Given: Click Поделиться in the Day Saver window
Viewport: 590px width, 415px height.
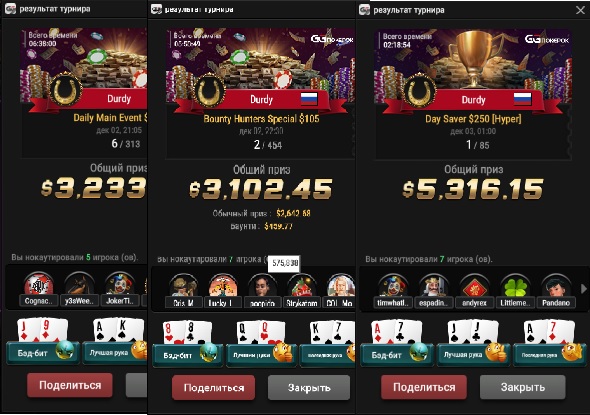Looking at the screenshot, I should pos(424,387).
